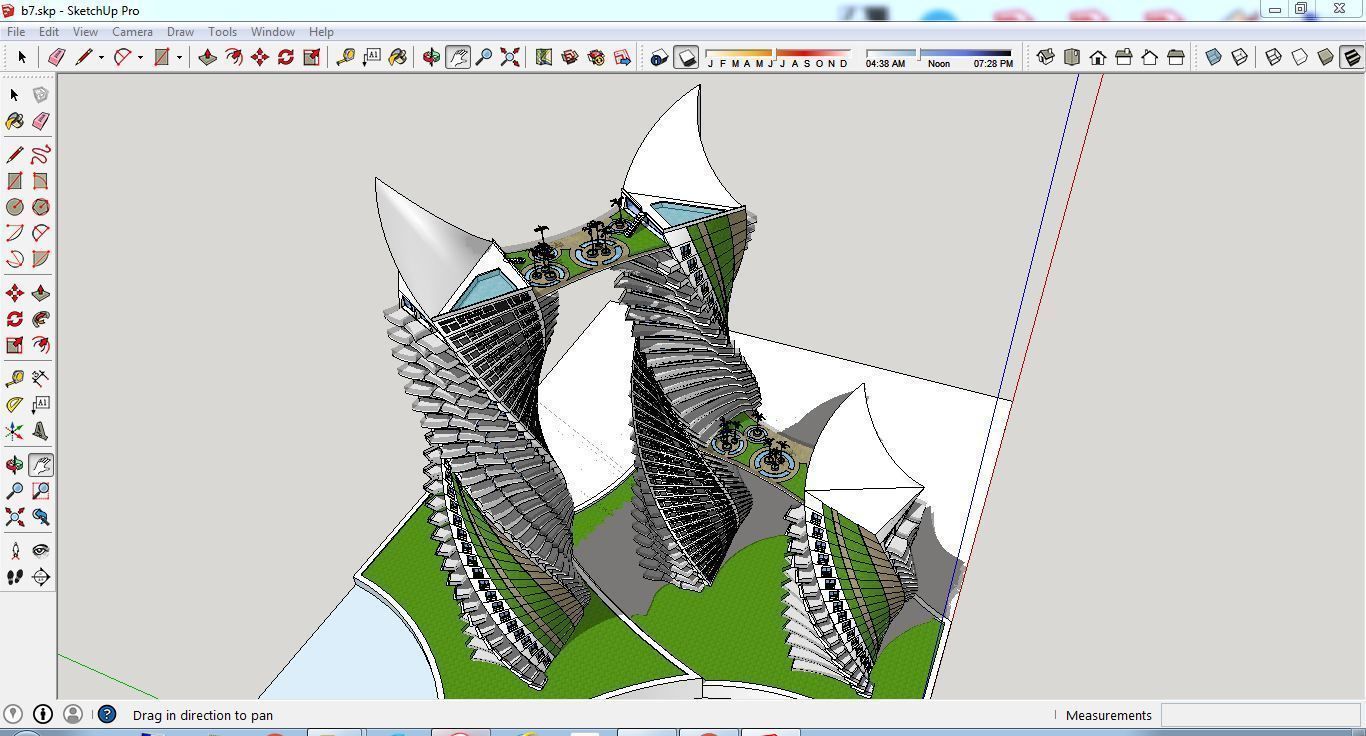Select the Polygon tool in left toolbar
Screen dimensions: 1366x736
pos(41,207)
